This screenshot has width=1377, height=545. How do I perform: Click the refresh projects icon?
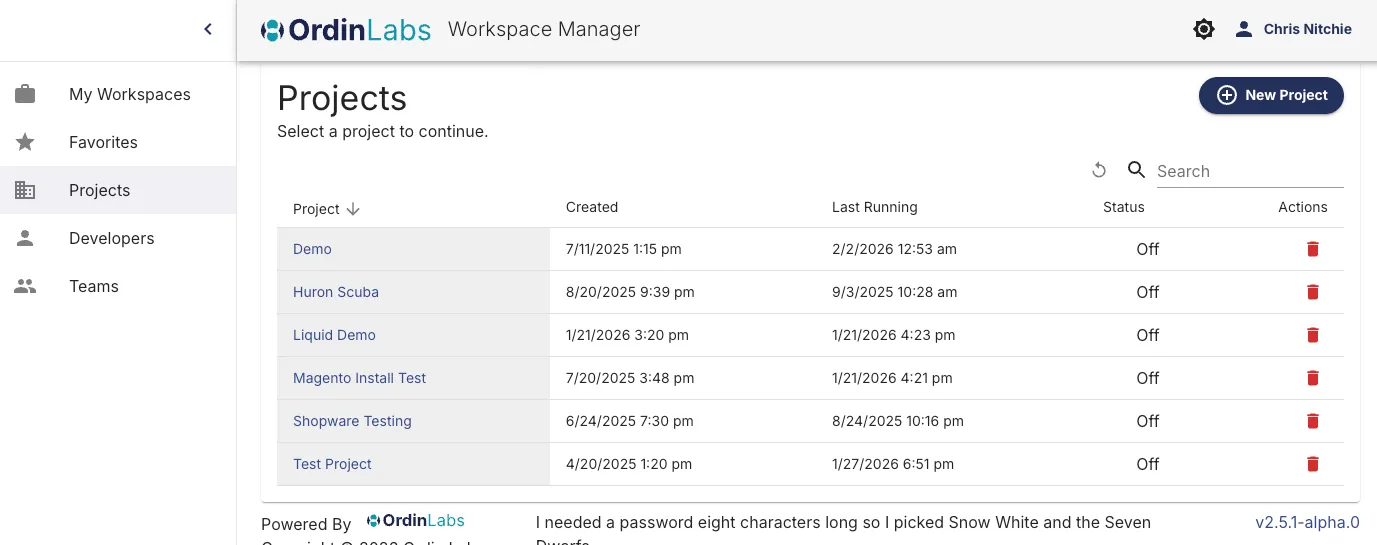coord(1099,171)
